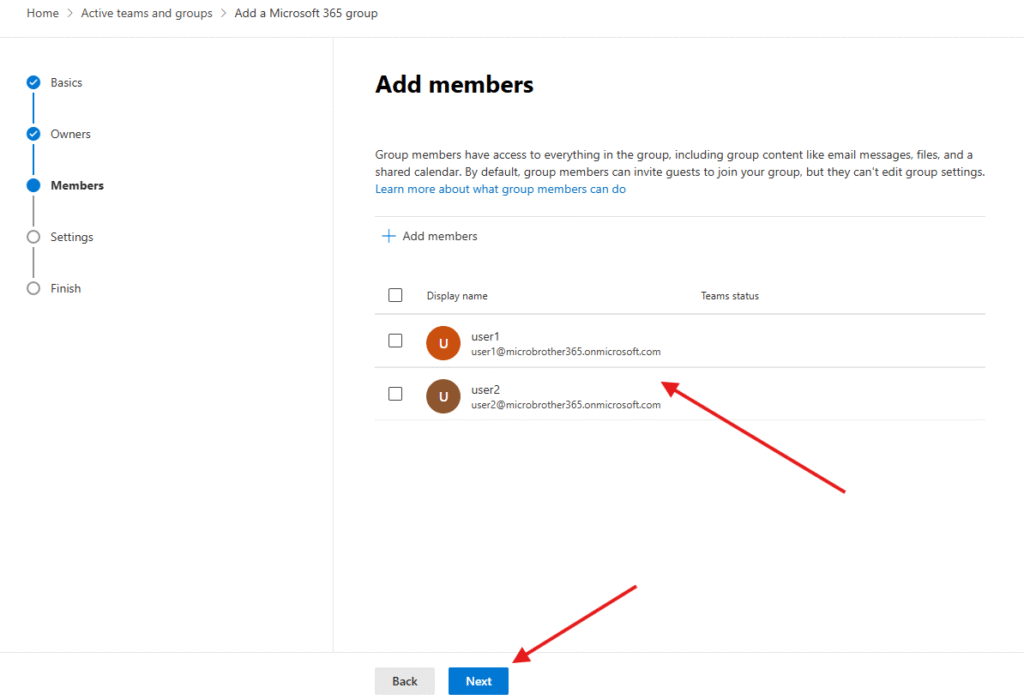Click the Settings step circle icon
Viewport: 1024px width, 700px height.
click(33, 237)
